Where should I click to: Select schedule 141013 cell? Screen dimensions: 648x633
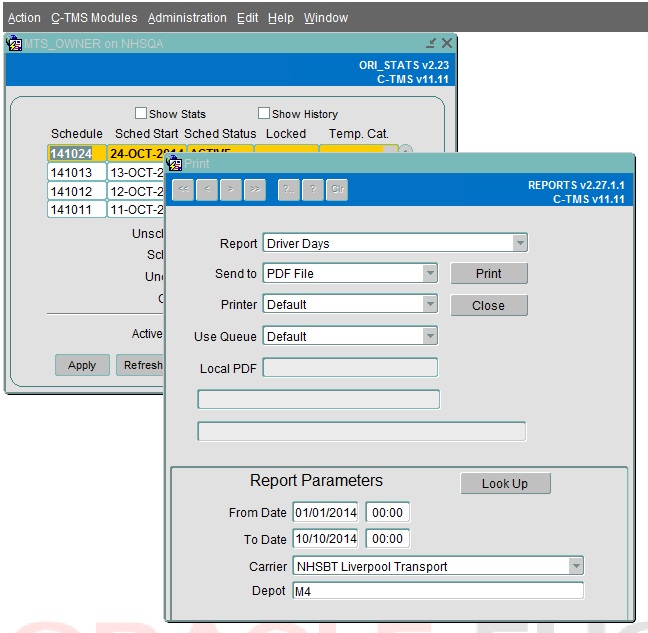(x=76, y=172)
